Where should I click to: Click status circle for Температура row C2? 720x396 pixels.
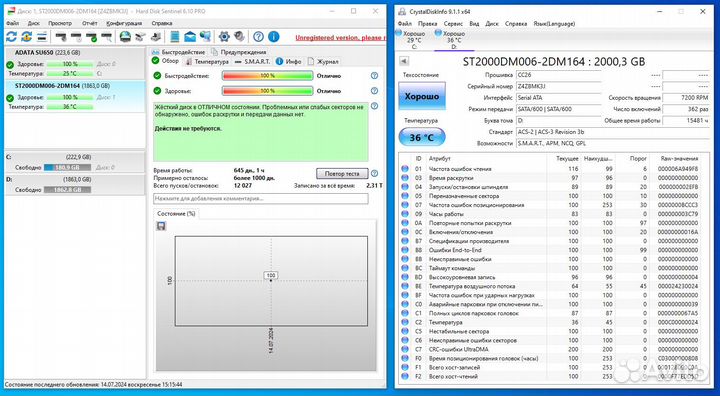point(405,322)
